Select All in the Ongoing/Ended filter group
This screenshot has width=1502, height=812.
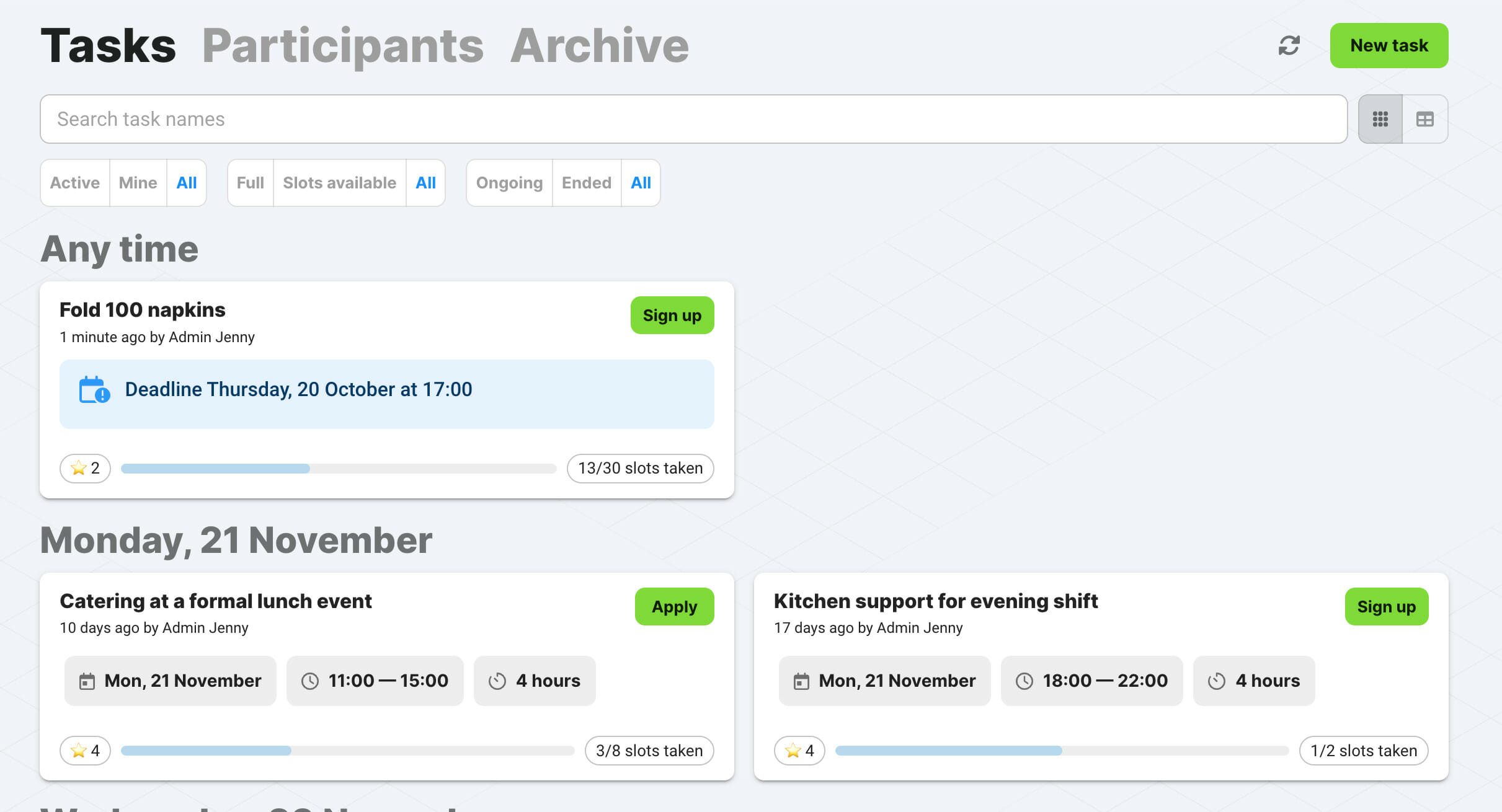641,183
